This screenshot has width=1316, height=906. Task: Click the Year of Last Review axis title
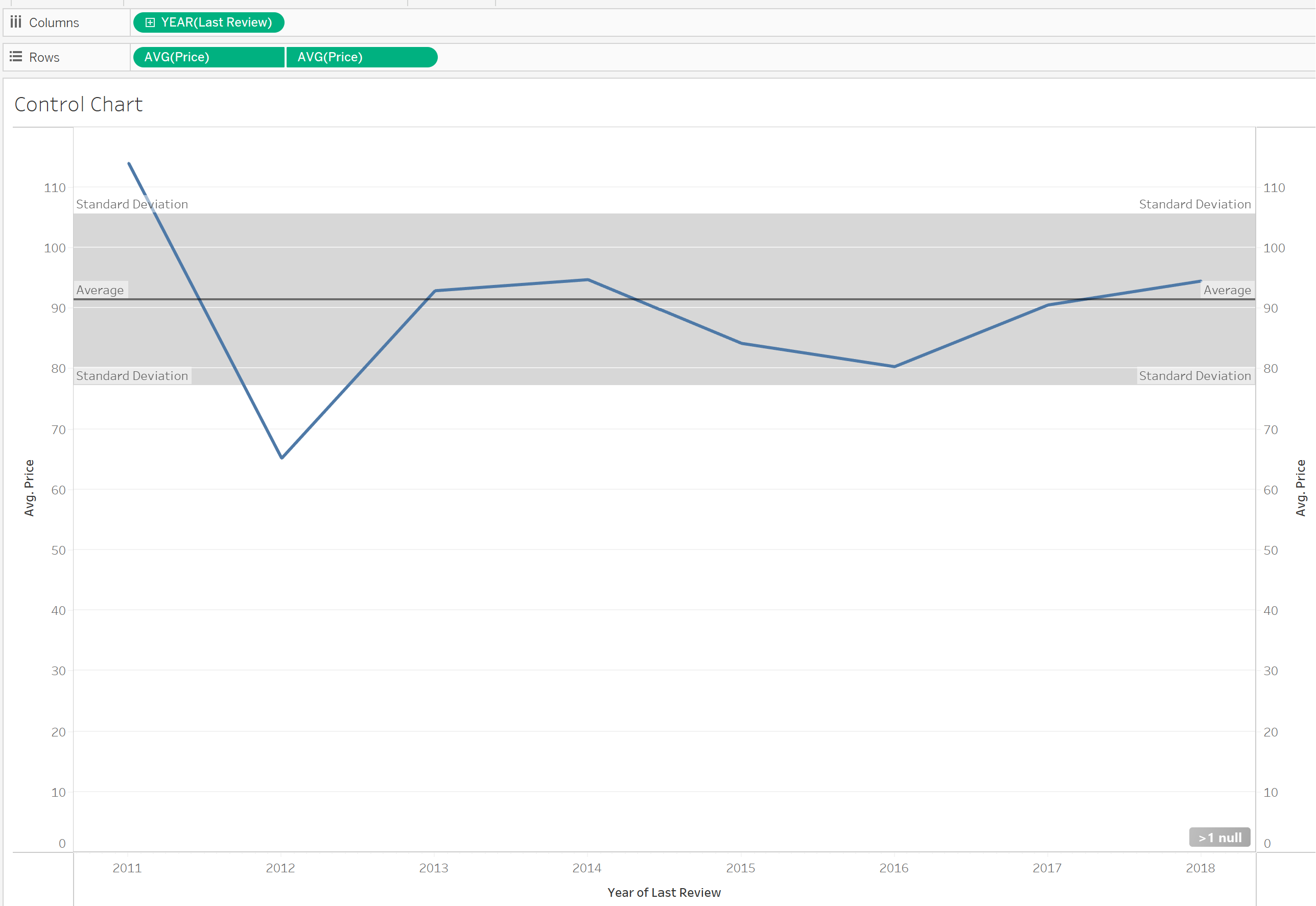664,892
